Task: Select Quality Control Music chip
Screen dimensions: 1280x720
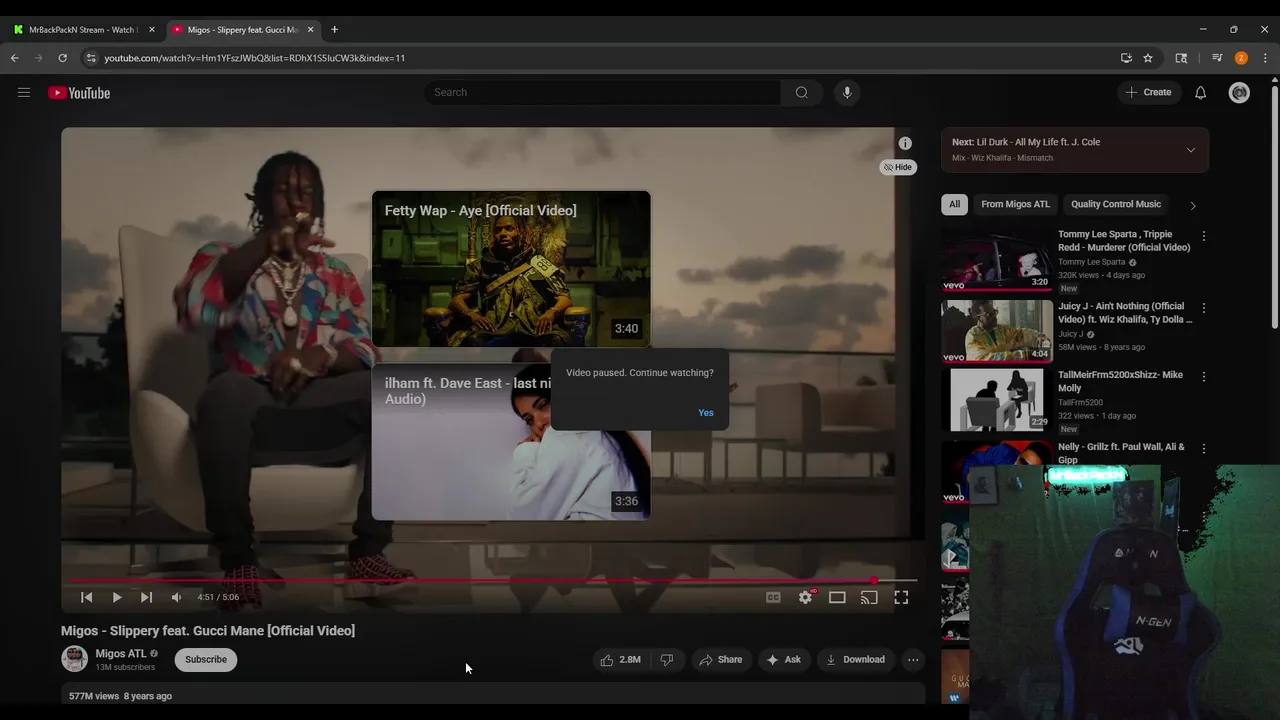Action: coord(1116,204)
